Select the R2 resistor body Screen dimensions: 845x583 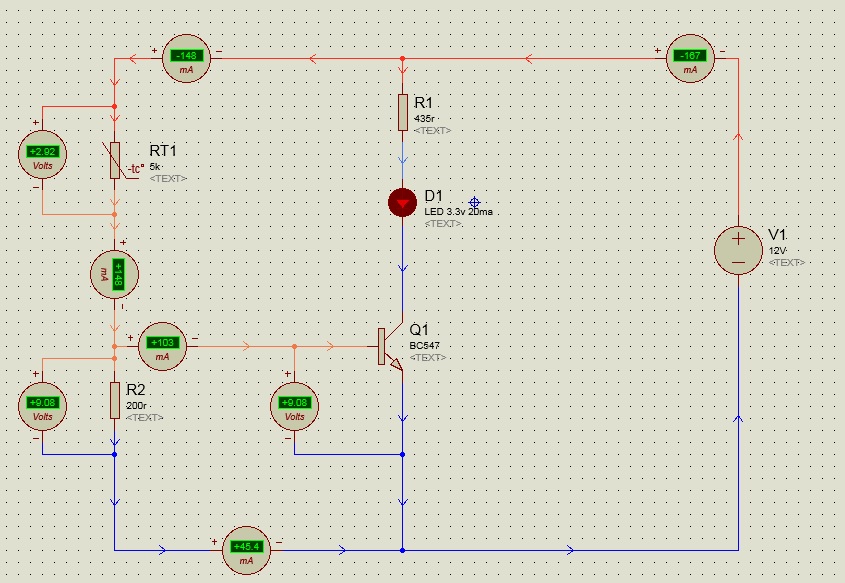(x=115, y=400)
